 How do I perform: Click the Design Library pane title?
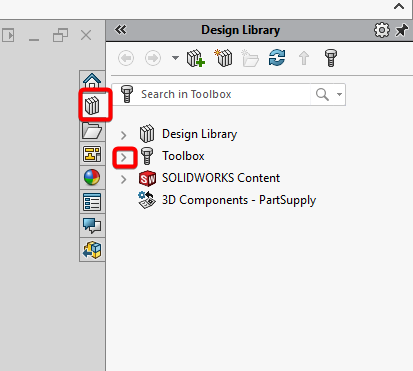(x=241, y=30)
